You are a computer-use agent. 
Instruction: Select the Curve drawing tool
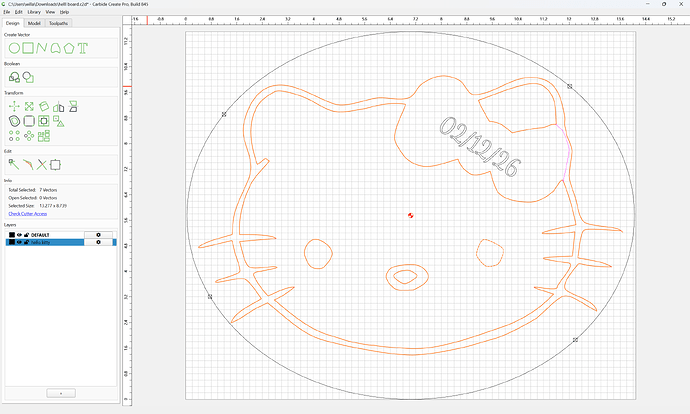click(55, 48)
